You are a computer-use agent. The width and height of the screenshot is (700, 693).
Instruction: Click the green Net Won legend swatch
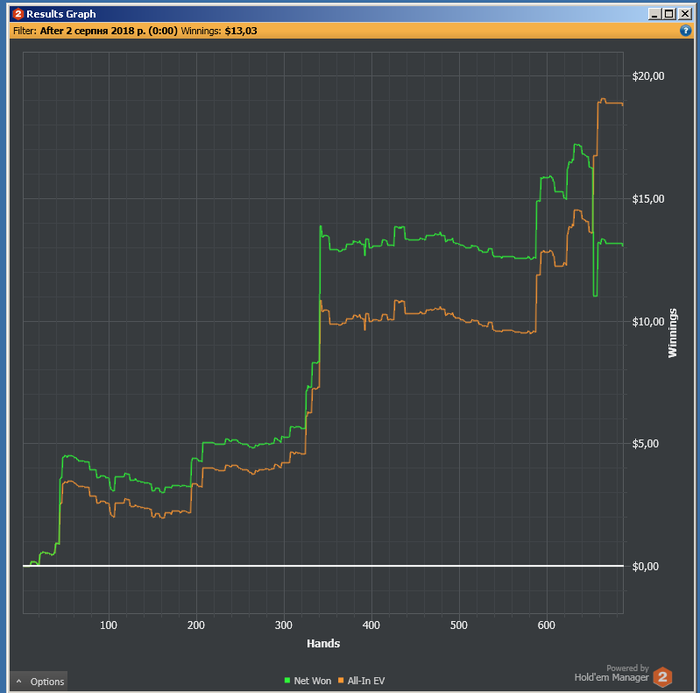(287, 680)
